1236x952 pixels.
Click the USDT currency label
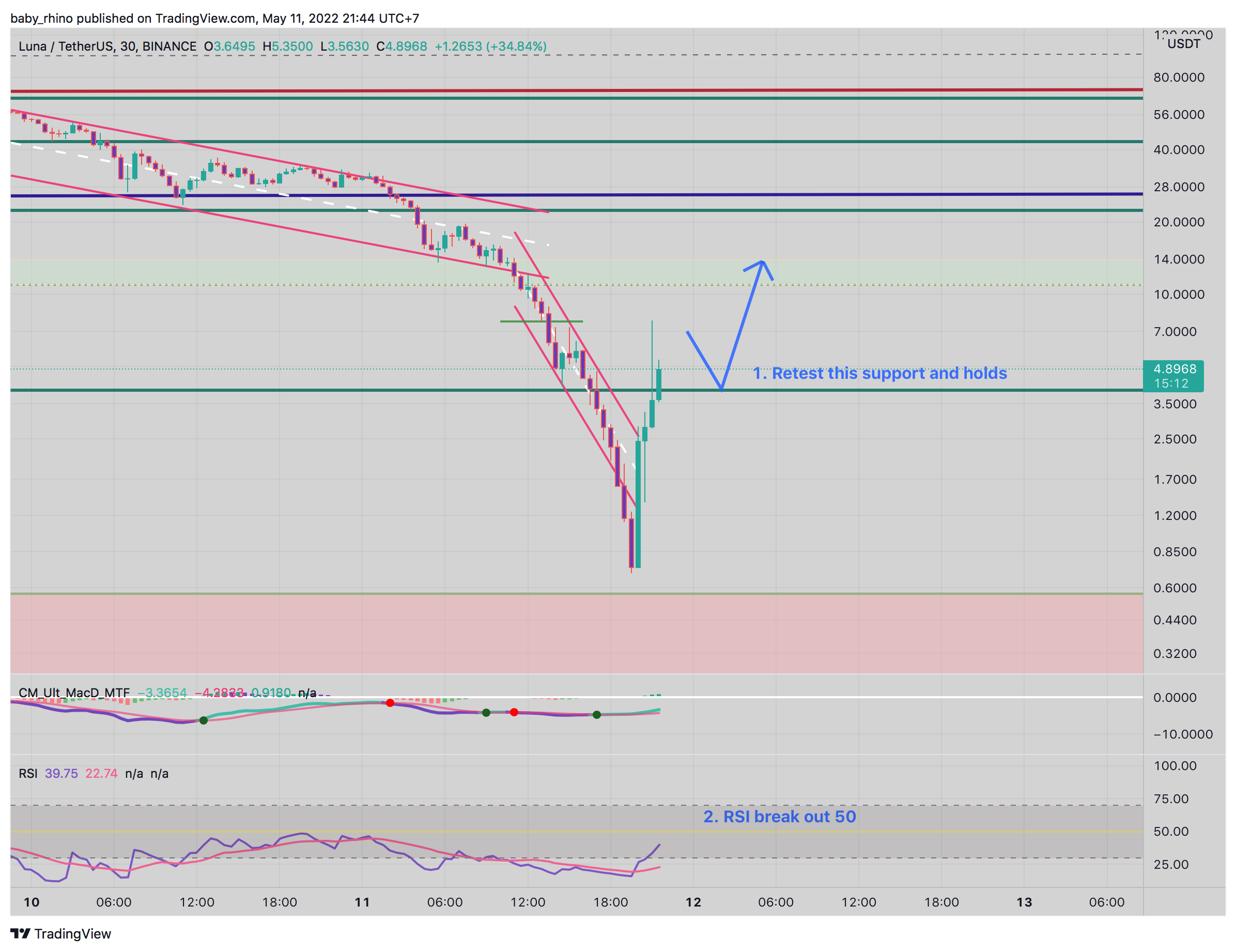(1183, 44)
